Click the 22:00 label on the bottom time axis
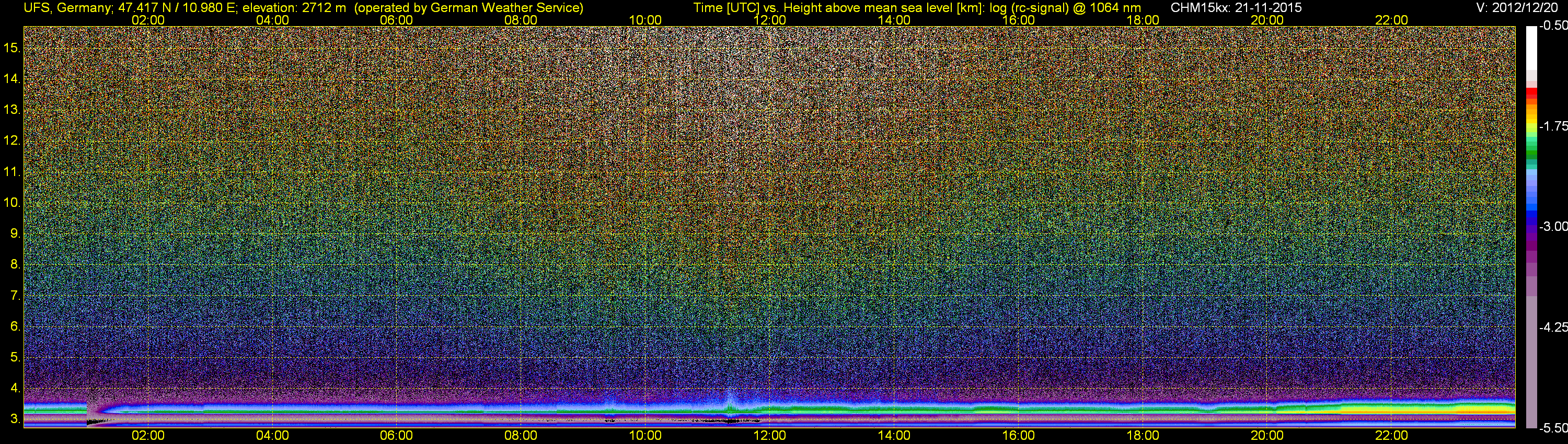1568x444 pixels. pos(1391,436)
